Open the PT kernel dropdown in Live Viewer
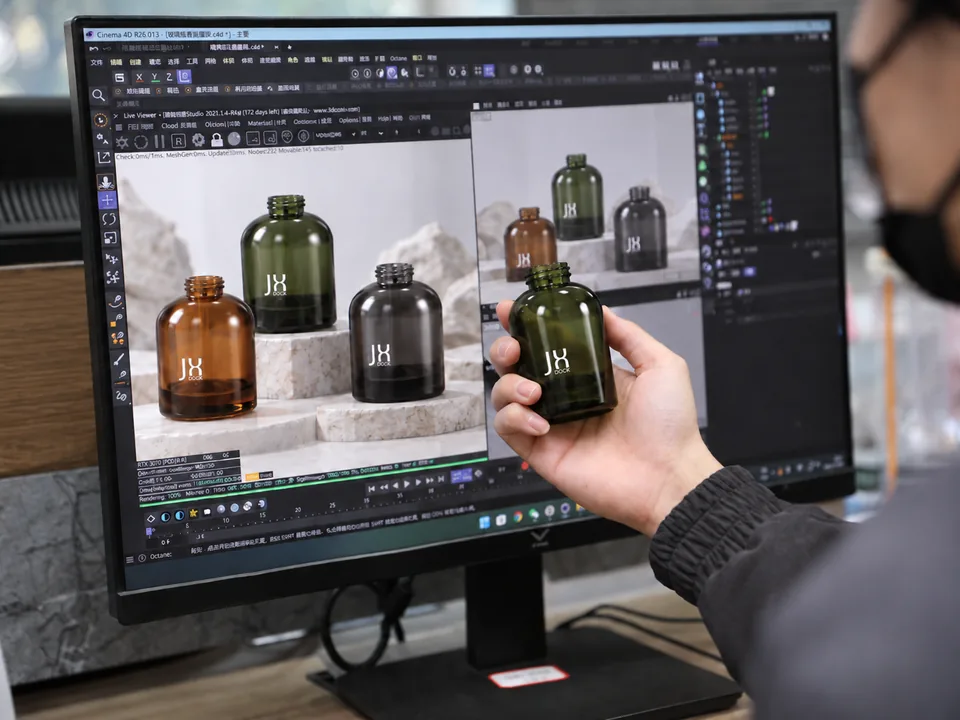The height and width of the screenshot is (720, 960). [373, 133]
